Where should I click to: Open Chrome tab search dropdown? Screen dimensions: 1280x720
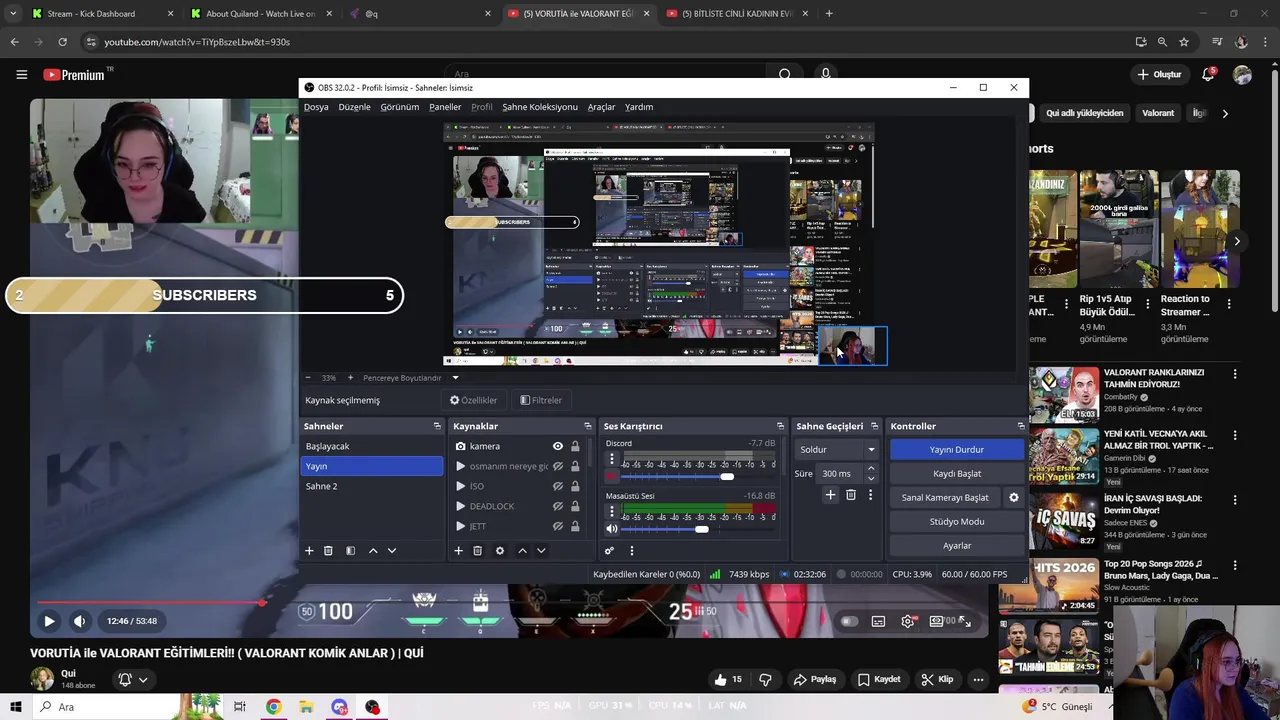pos(13,13)
